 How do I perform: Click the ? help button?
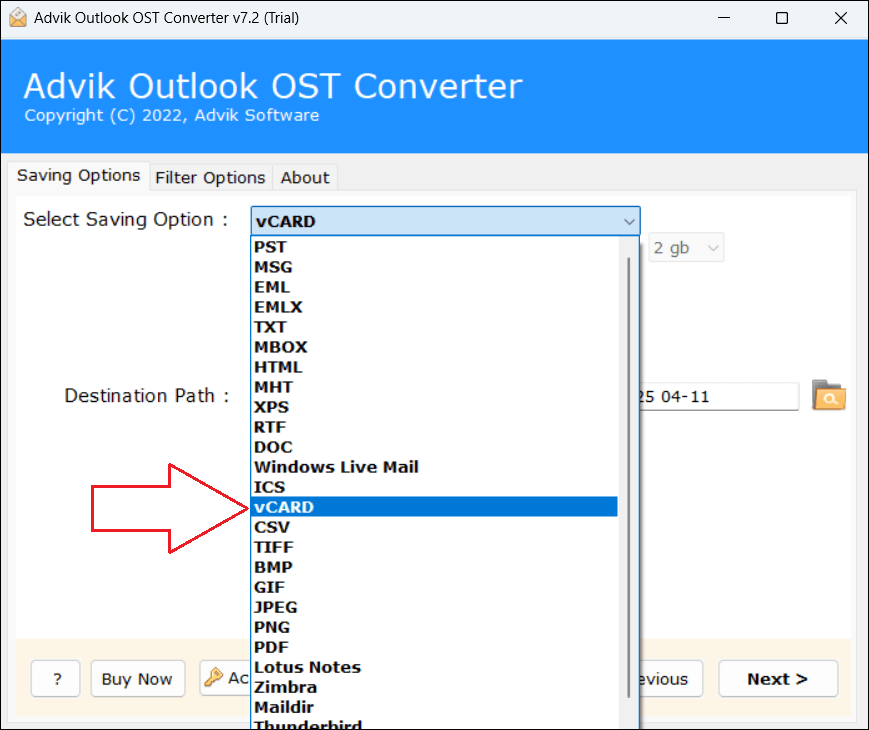click(55, 678)
